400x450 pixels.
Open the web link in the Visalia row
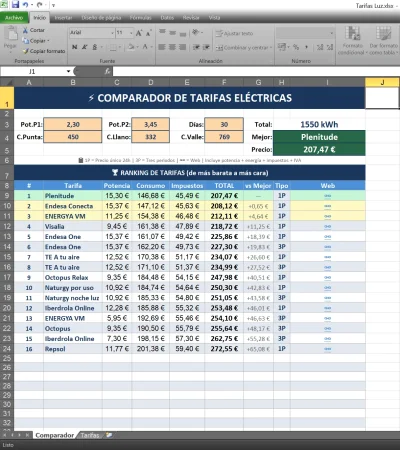point(328,227)
